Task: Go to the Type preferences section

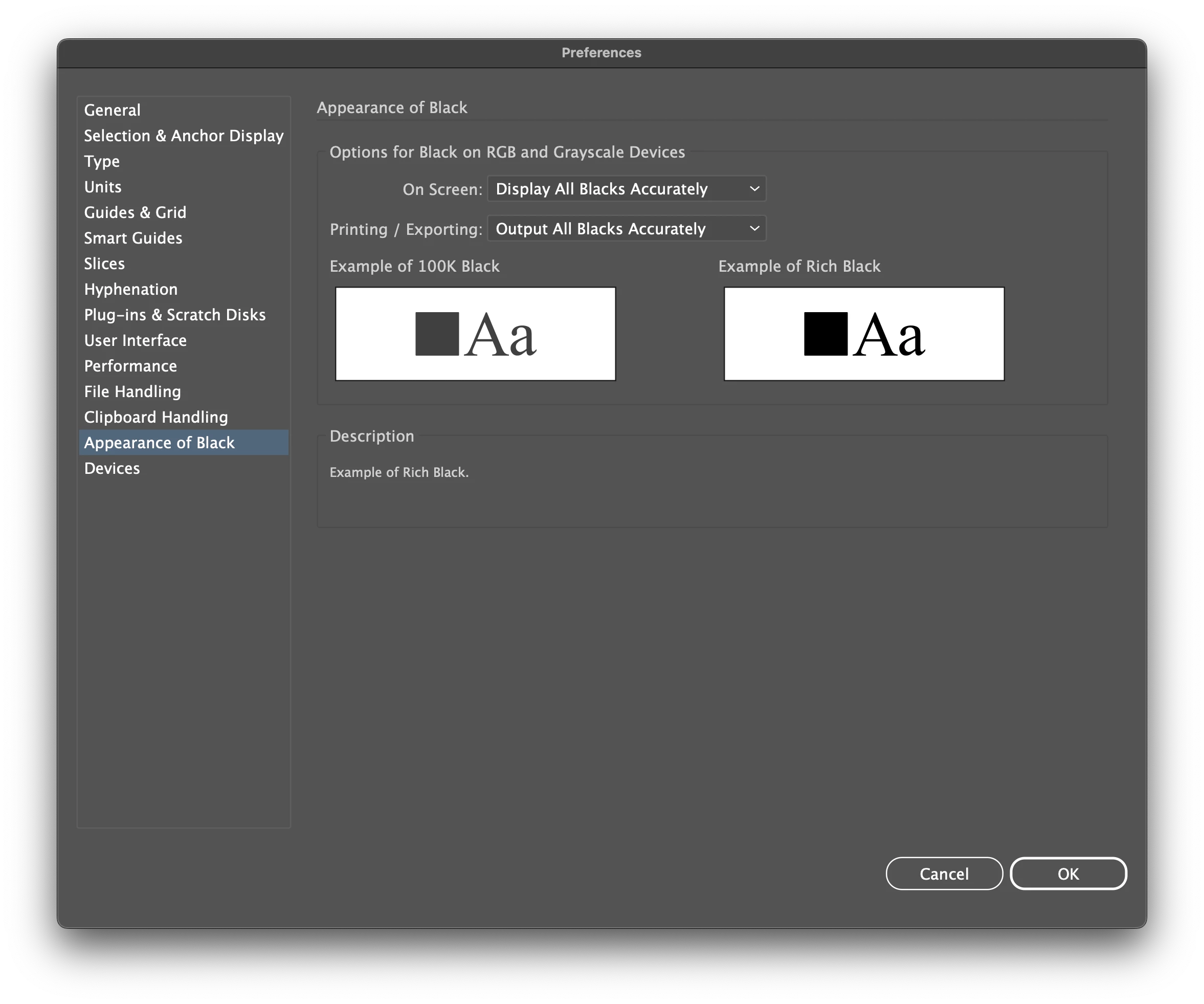Action: pos(102,161)
